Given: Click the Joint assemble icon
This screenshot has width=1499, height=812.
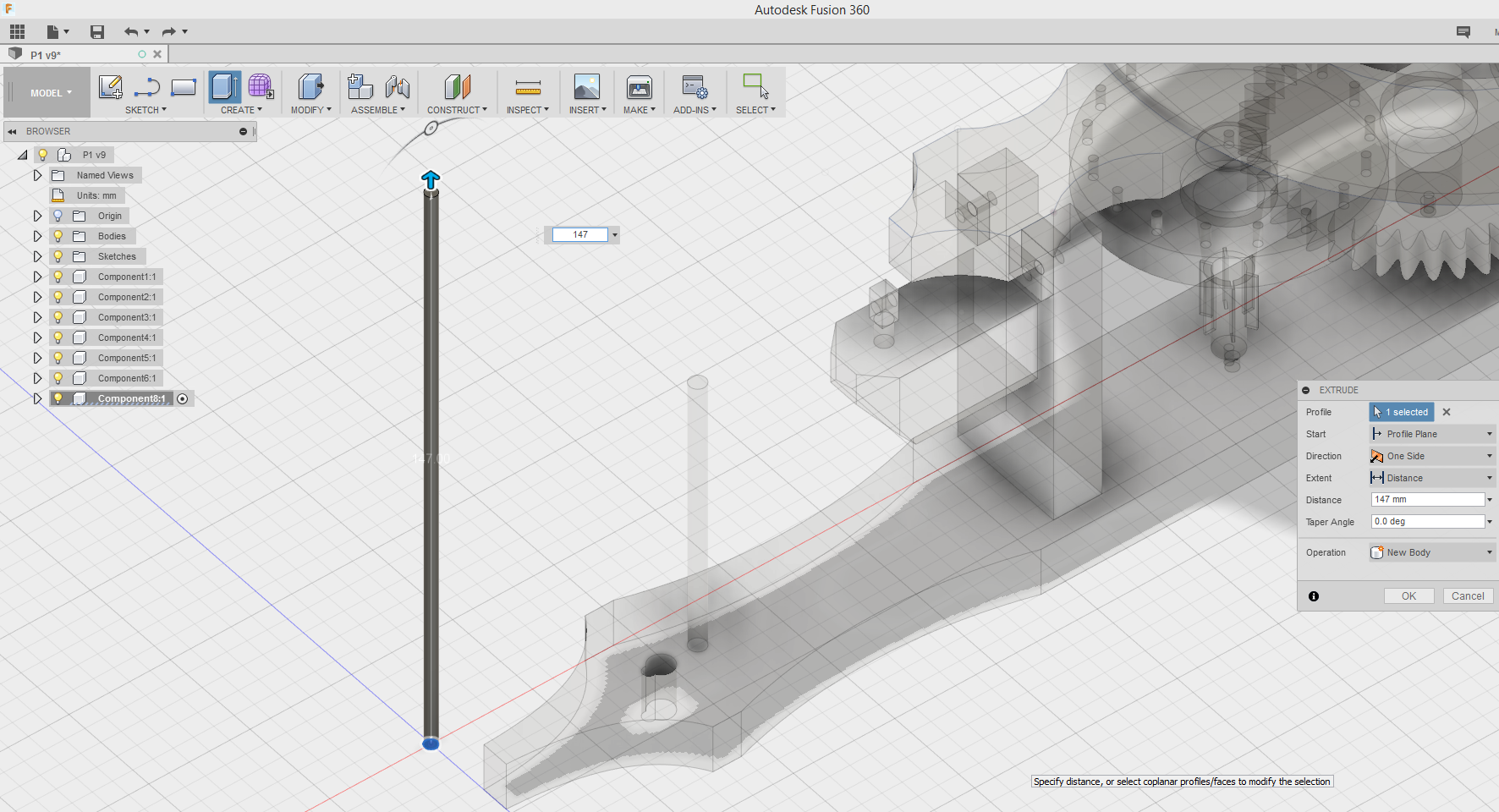Looking at the screenshot, I should coord(397,87).
